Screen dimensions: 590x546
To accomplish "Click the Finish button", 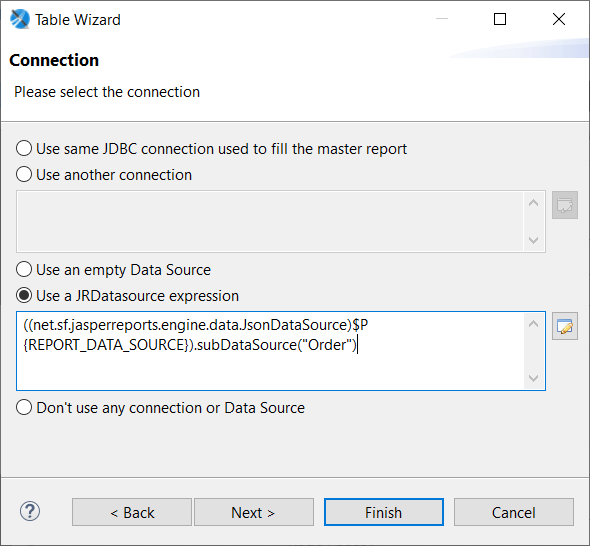I will 384,512.
